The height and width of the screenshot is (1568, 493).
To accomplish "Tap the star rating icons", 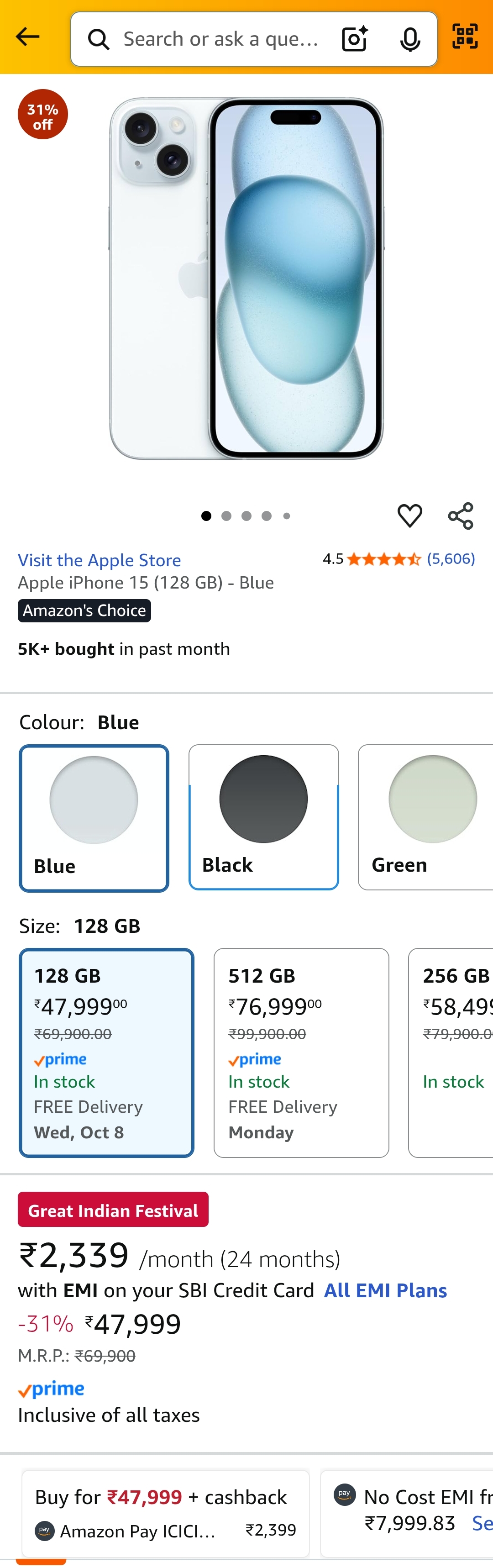I will (383, 559).
